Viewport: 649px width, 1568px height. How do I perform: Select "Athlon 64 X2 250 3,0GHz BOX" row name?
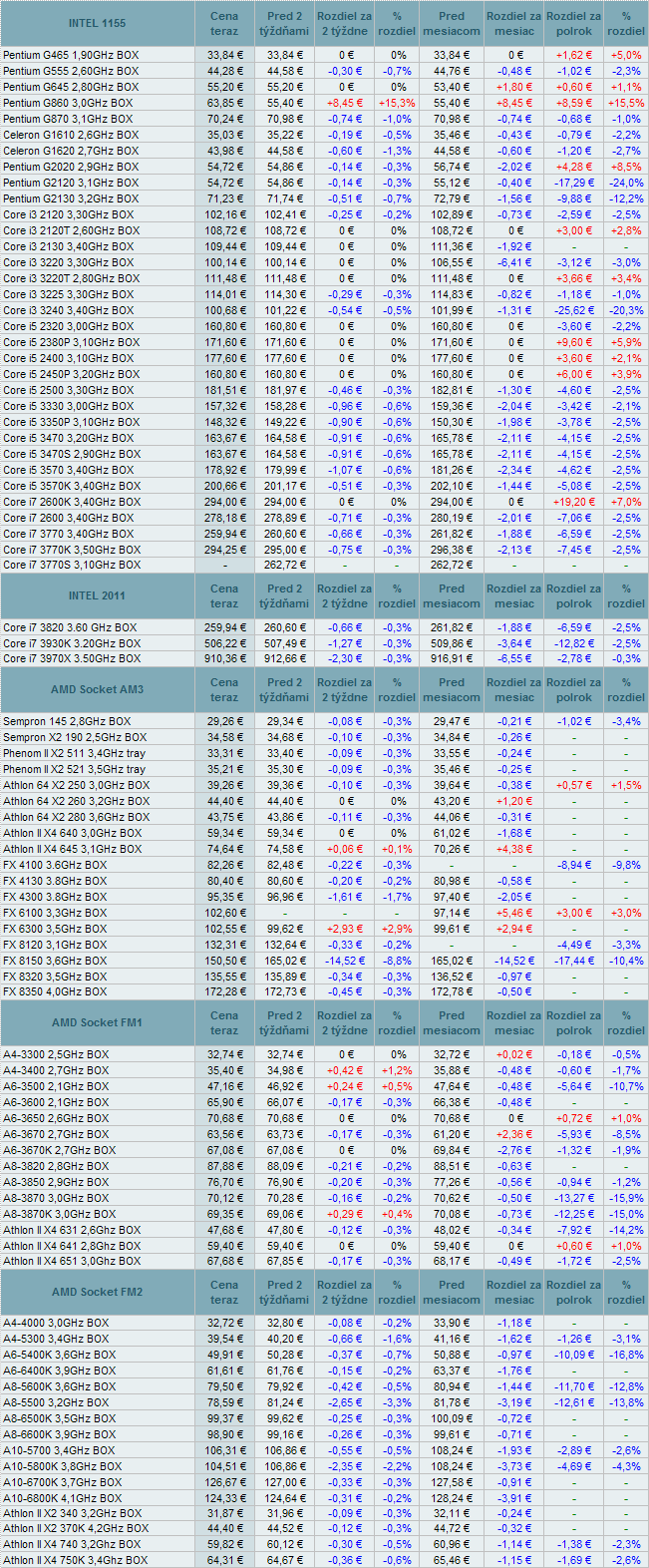coord(77,785)
